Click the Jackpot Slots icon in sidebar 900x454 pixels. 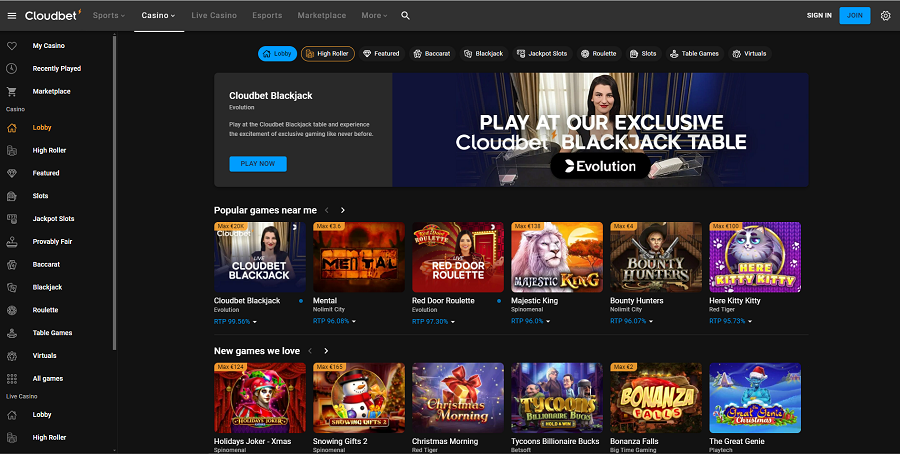click(11, 219)
